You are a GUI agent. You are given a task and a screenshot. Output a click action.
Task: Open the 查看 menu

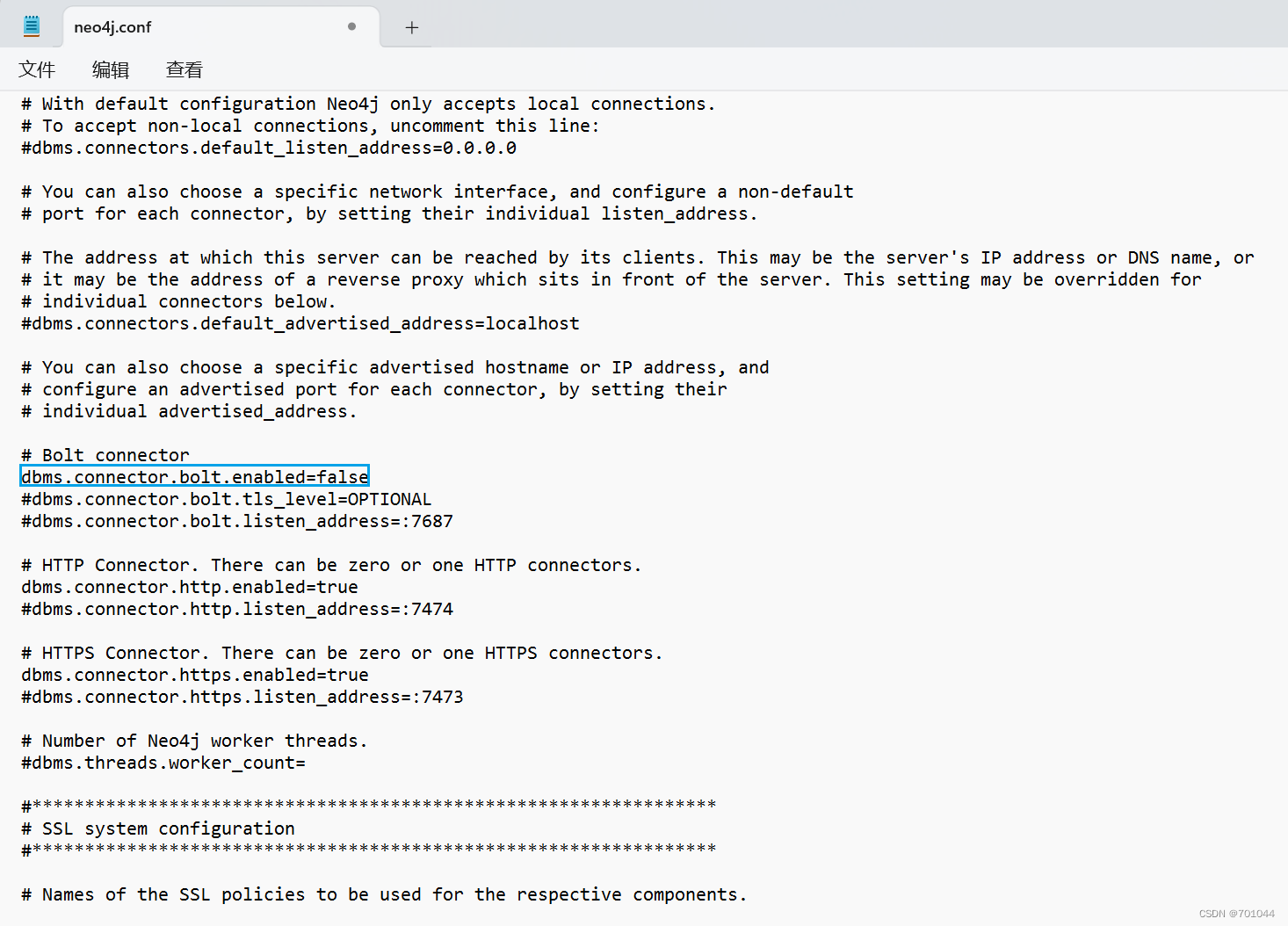(185, 69)
